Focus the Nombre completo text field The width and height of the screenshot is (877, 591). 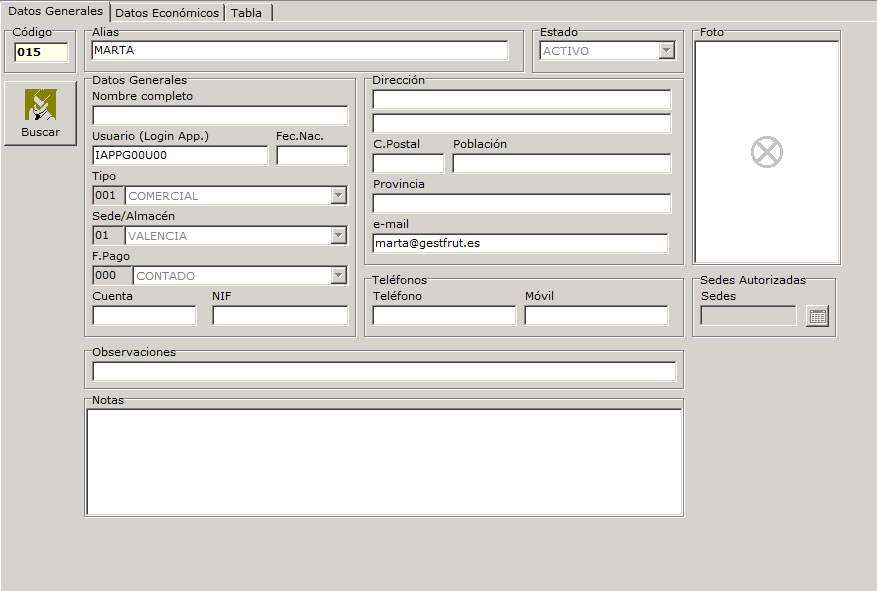point(220,115)
